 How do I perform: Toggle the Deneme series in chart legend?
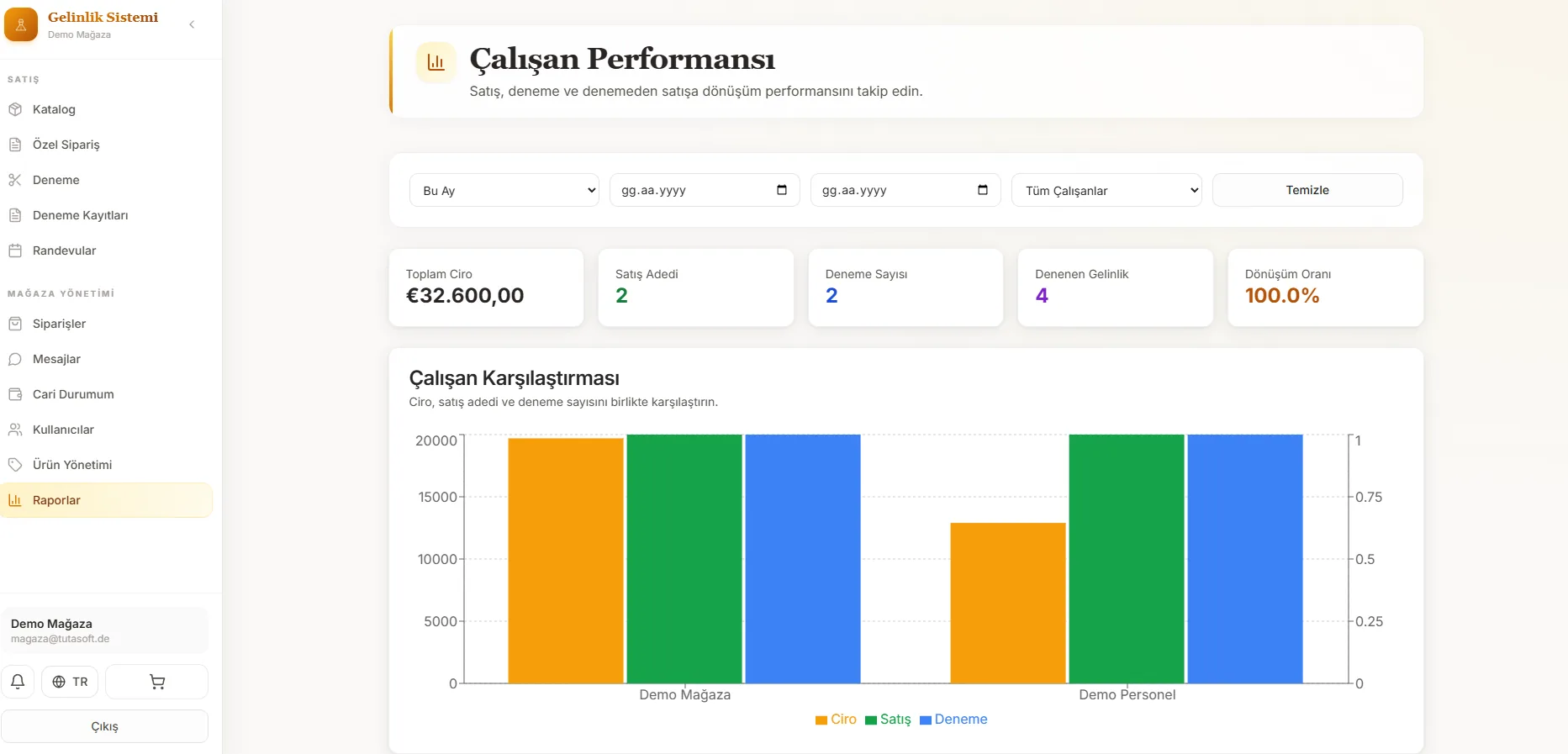point(953,720)
